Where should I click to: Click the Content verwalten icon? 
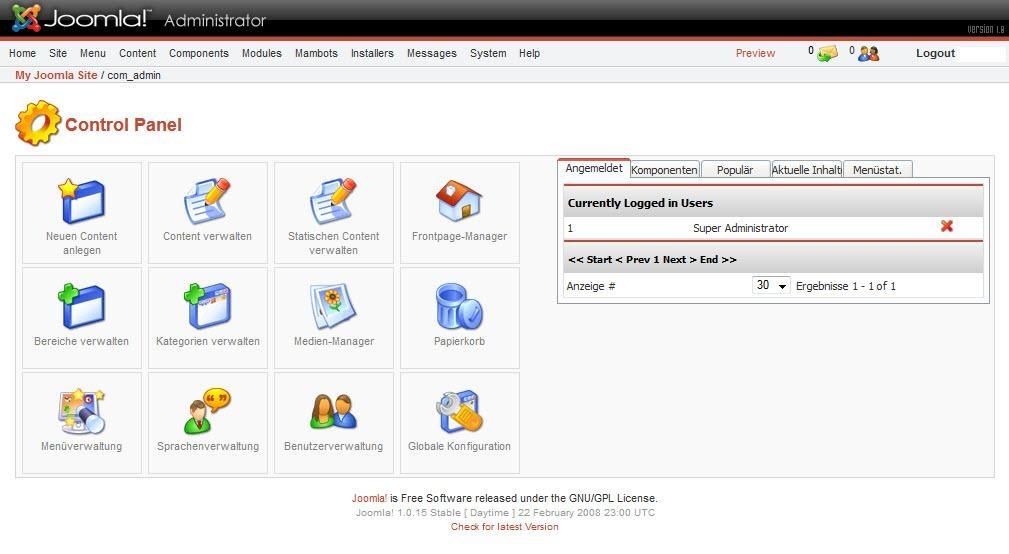pyautogui.click(x=207, y=201)
